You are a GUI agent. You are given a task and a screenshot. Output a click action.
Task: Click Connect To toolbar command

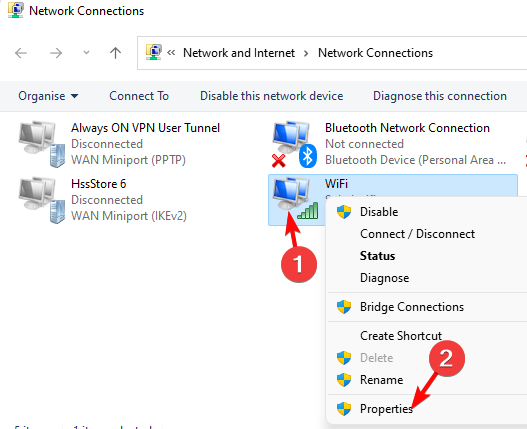139,96
